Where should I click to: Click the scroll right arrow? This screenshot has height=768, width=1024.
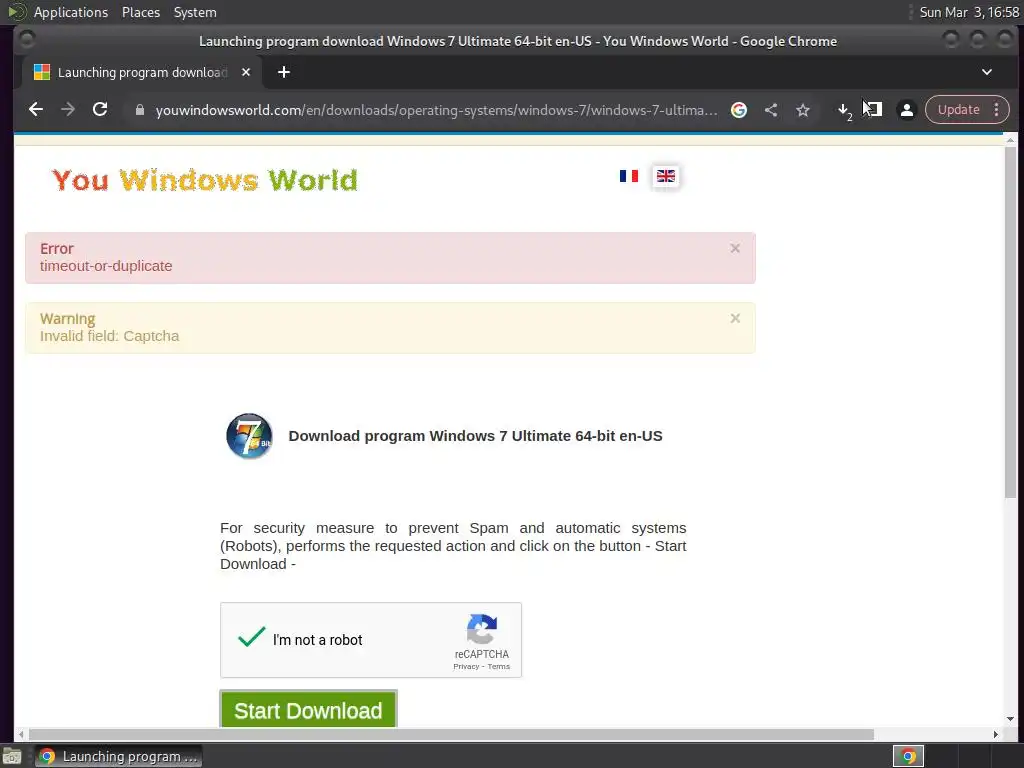point(995,735)
